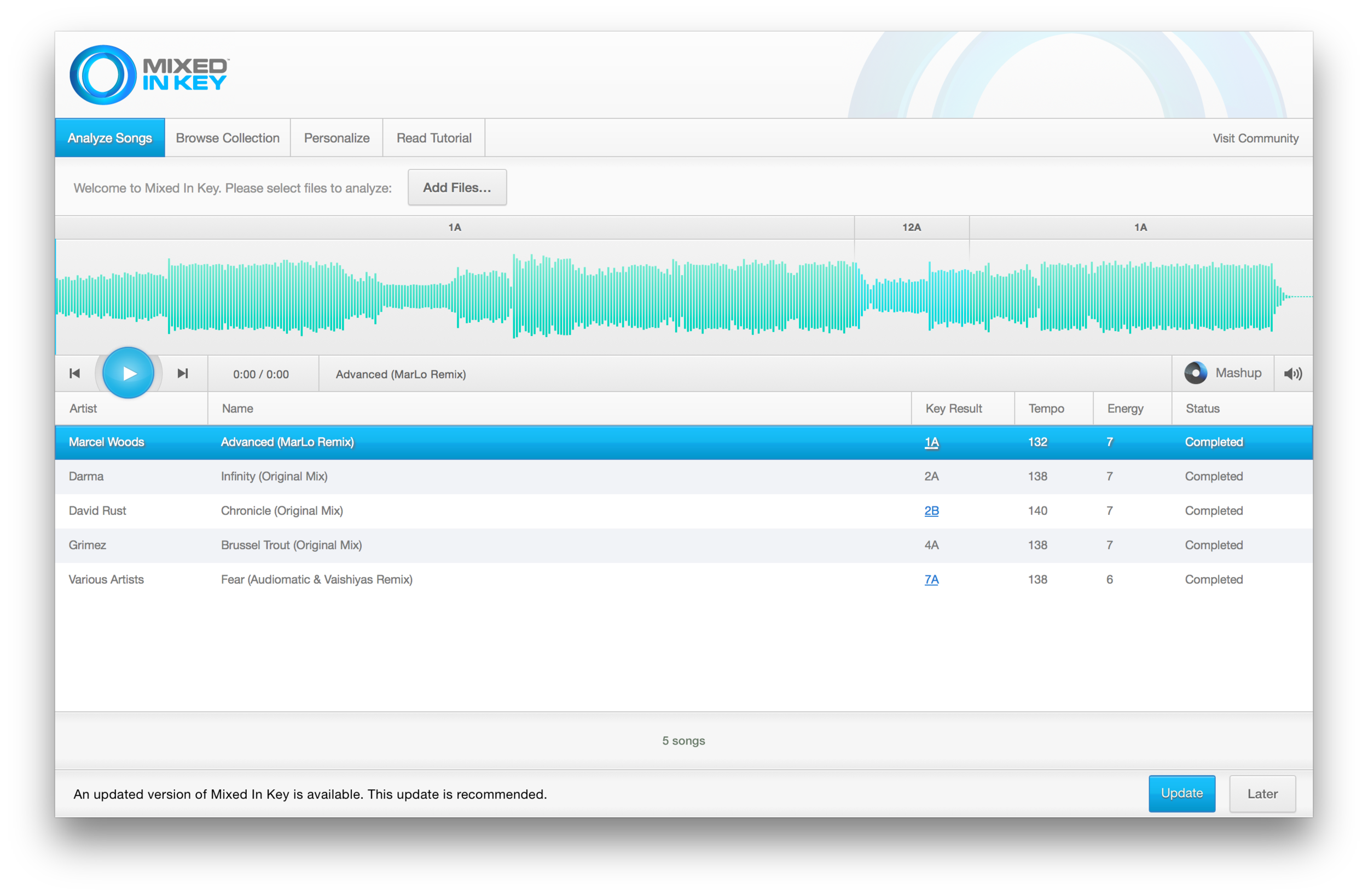Image resolution: width=1368 pixels, height=896 pixels.
Task: Dismiss the update with Later
Action: click(1262, 794)
